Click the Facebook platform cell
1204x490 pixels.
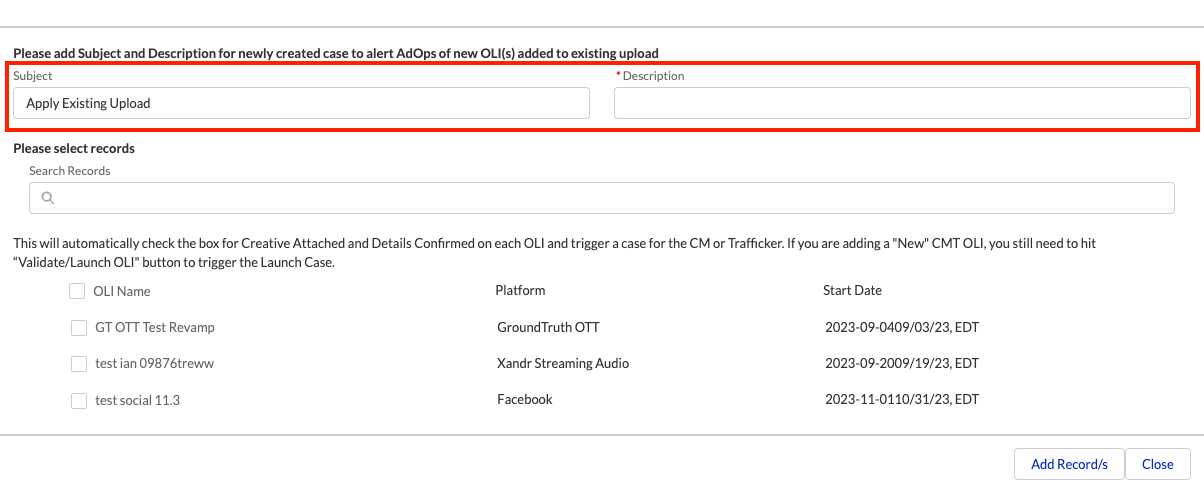[x=525, y=399]
